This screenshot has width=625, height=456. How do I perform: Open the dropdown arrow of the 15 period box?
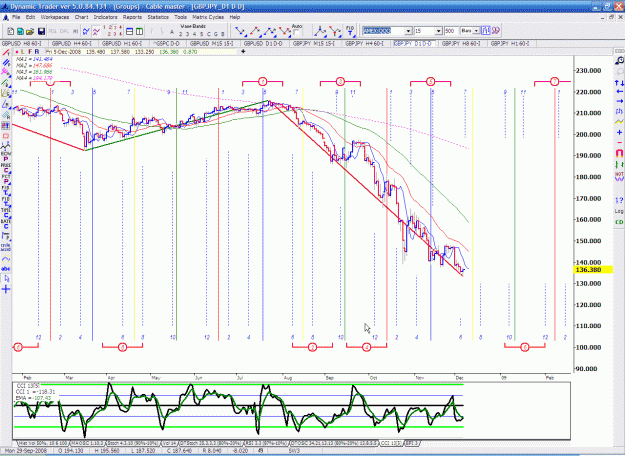[x=438, y=31]
